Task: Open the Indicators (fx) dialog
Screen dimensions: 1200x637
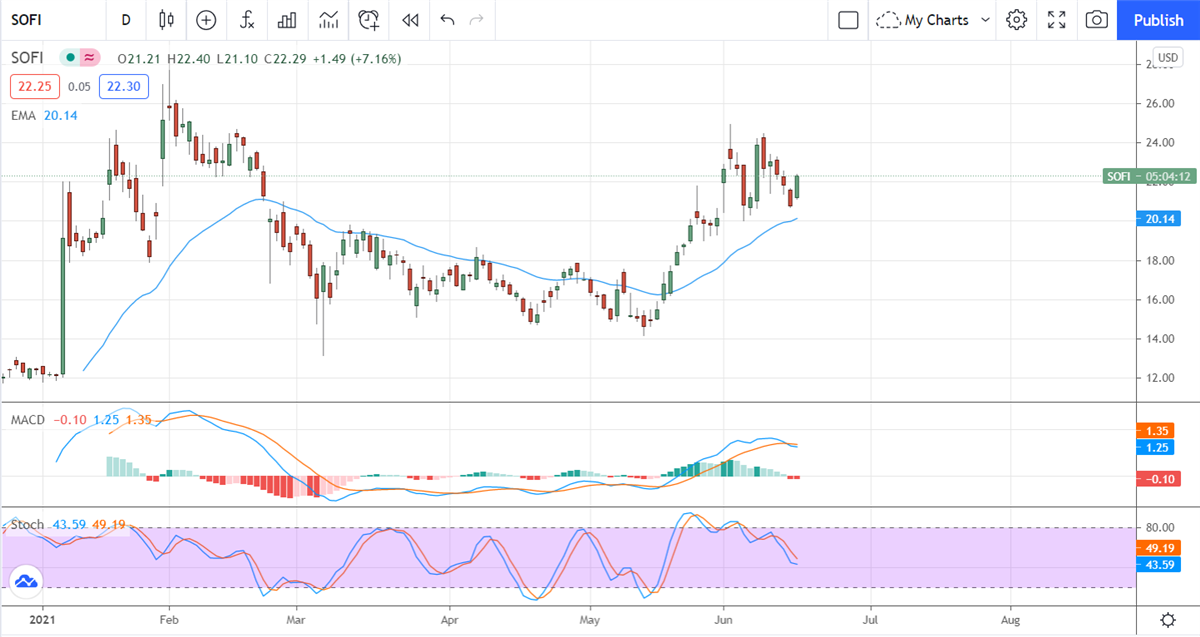Action: tap(246, 20)
